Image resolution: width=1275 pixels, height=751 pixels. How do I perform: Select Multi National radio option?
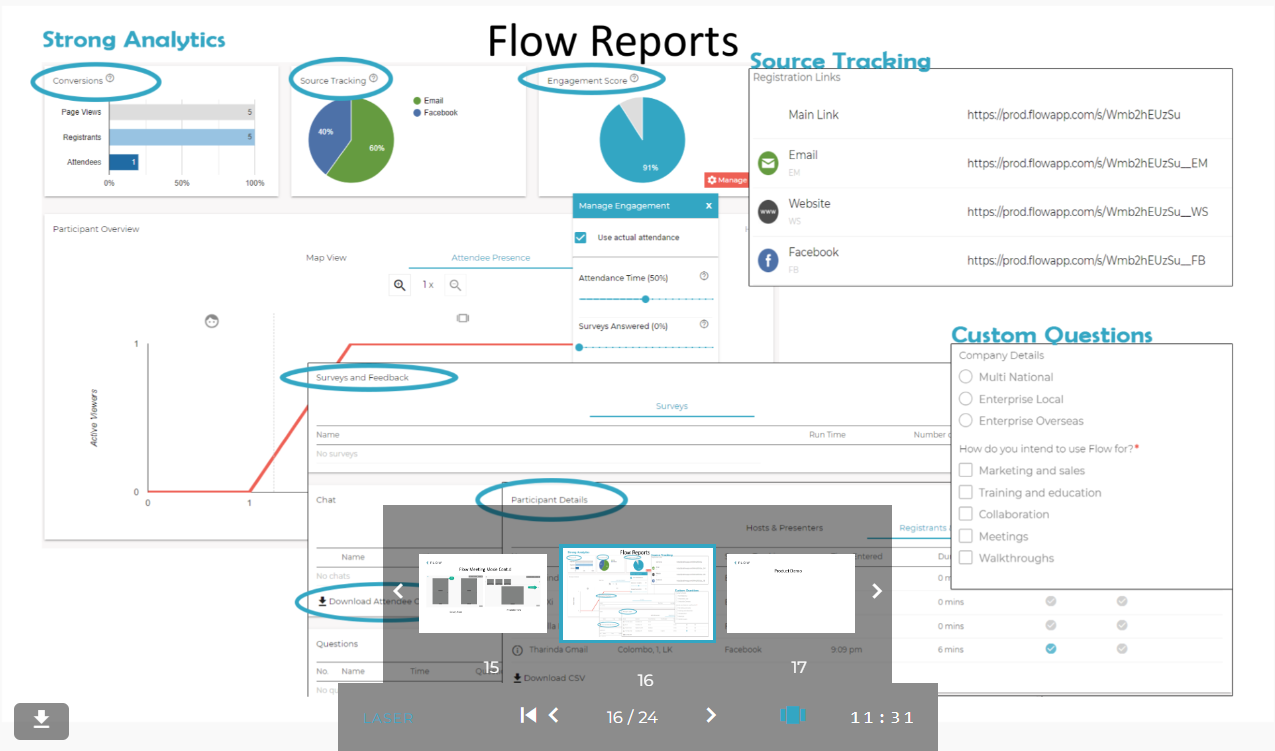point(965,377)
